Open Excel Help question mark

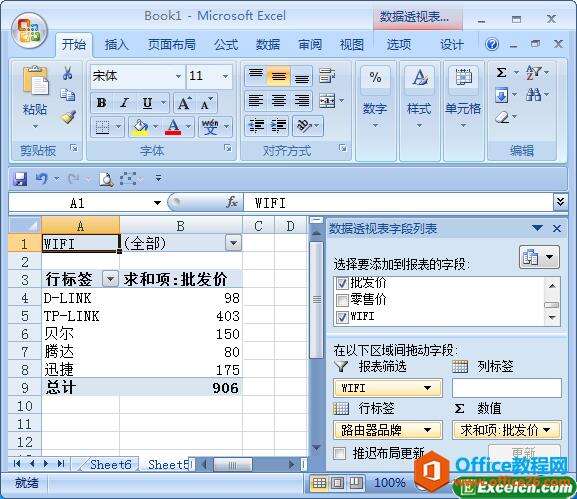click(x=492, y=45)
